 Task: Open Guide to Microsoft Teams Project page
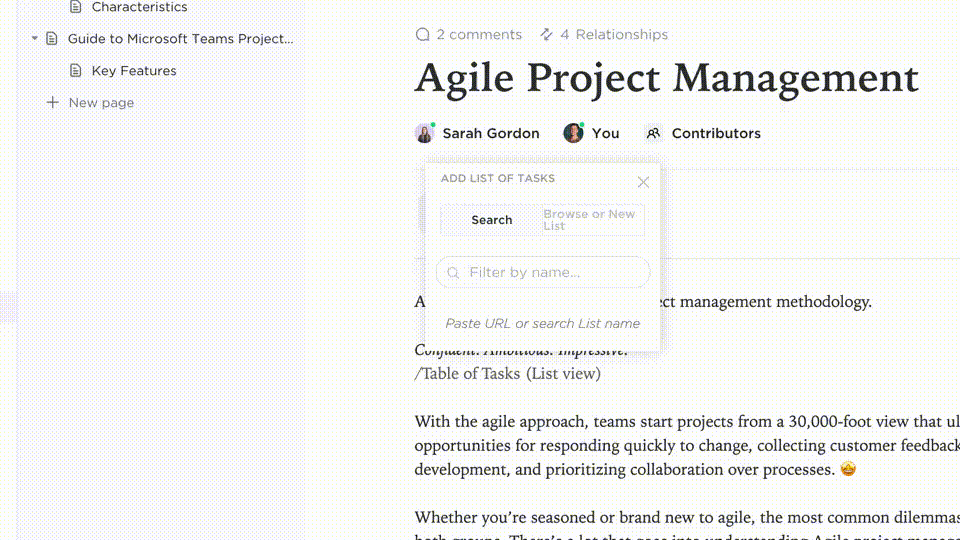pyautogui.click(x=180, y=39)
